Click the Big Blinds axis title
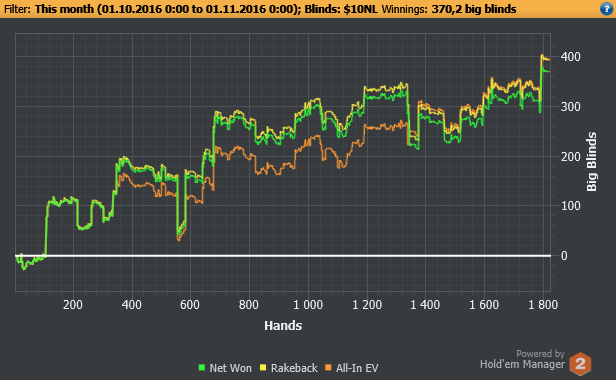Screen dimensions: 616x380 click(x=592, y=162)
